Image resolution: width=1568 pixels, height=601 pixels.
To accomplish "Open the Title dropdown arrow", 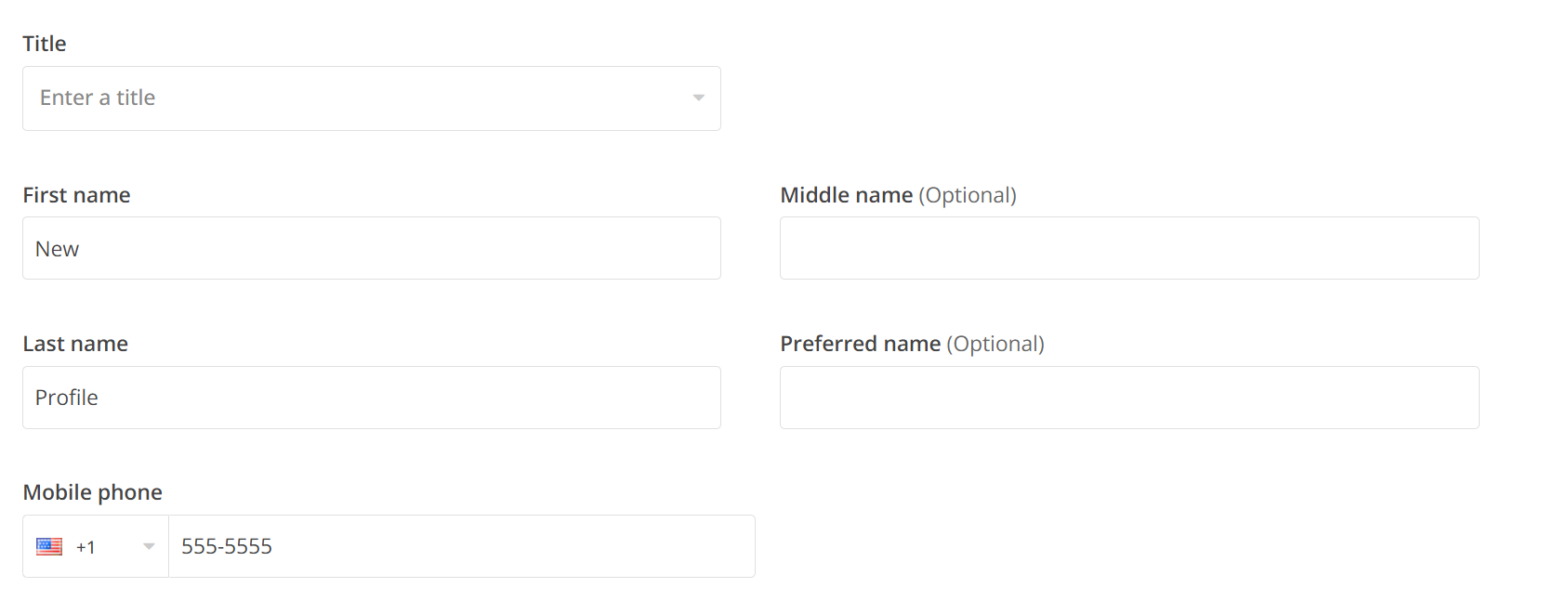I will 698,98.
